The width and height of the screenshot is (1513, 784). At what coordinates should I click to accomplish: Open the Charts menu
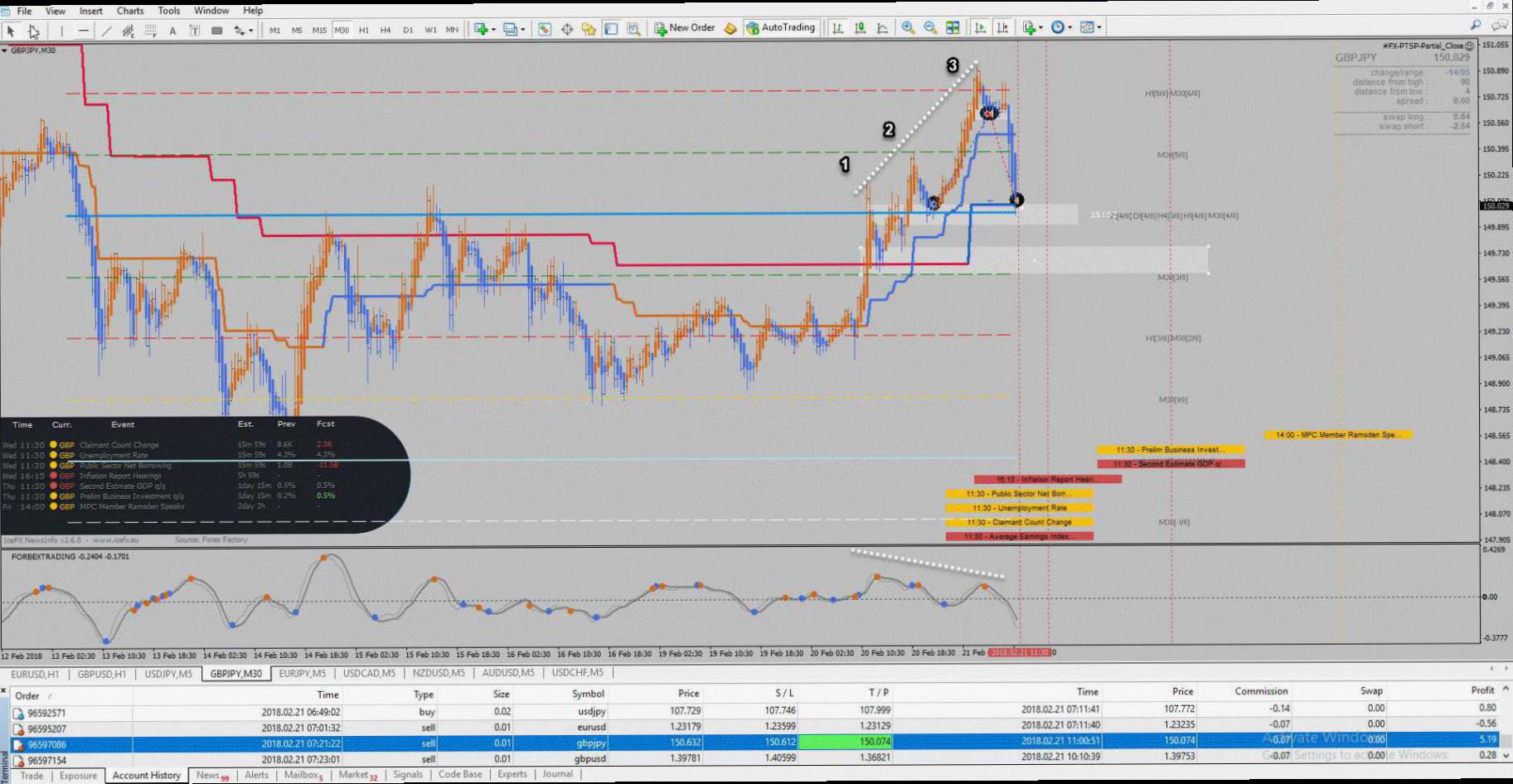coord(130,11)
